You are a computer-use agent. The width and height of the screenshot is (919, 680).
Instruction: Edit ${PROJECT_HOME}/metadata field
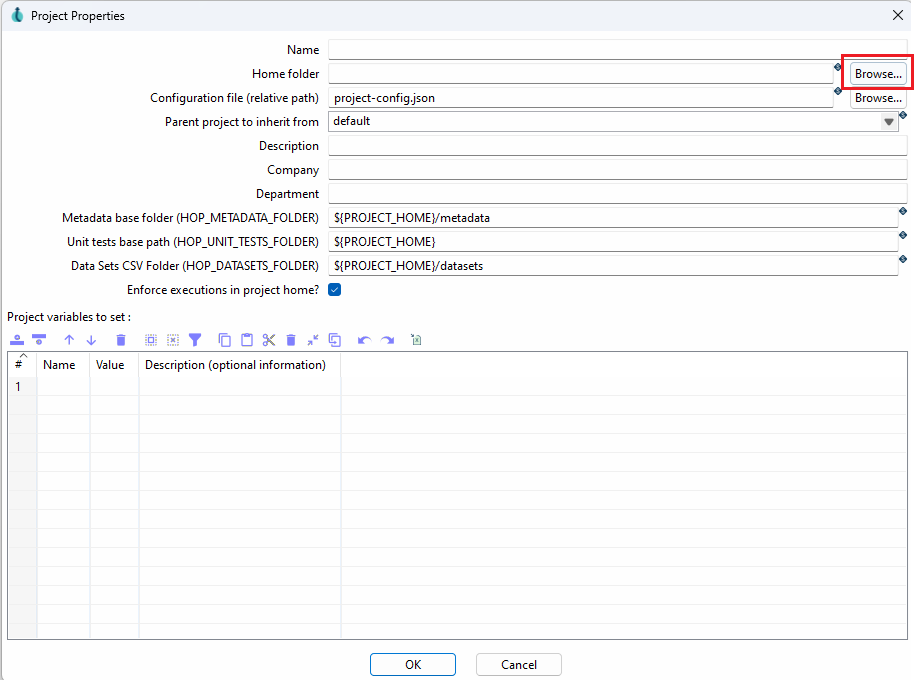(x=614, y=218)
